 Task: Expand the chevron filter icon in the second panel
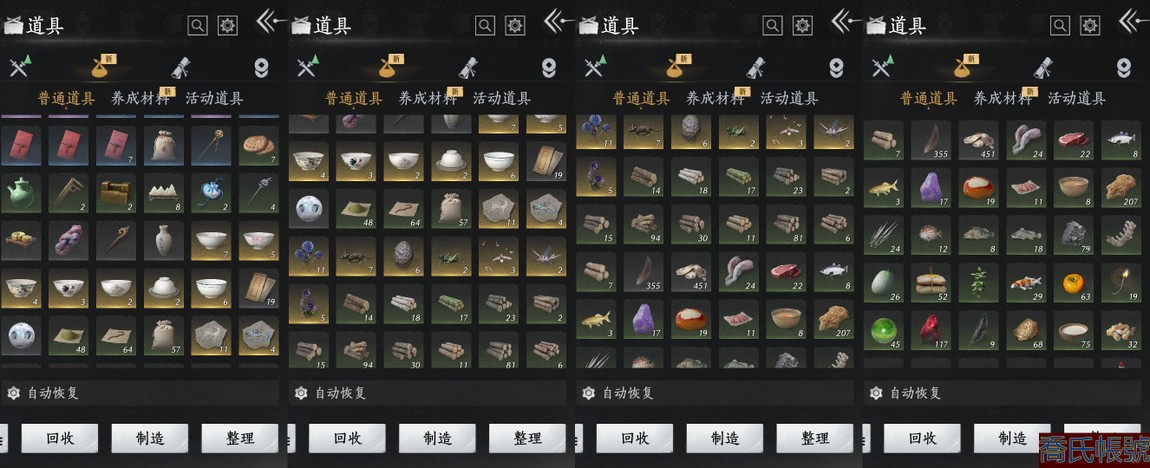(x=549, y=68)
